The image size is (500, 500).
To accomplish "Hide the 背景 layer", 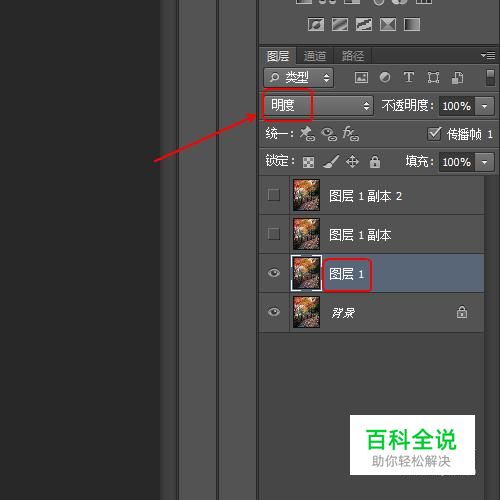I will coord(274,312).
